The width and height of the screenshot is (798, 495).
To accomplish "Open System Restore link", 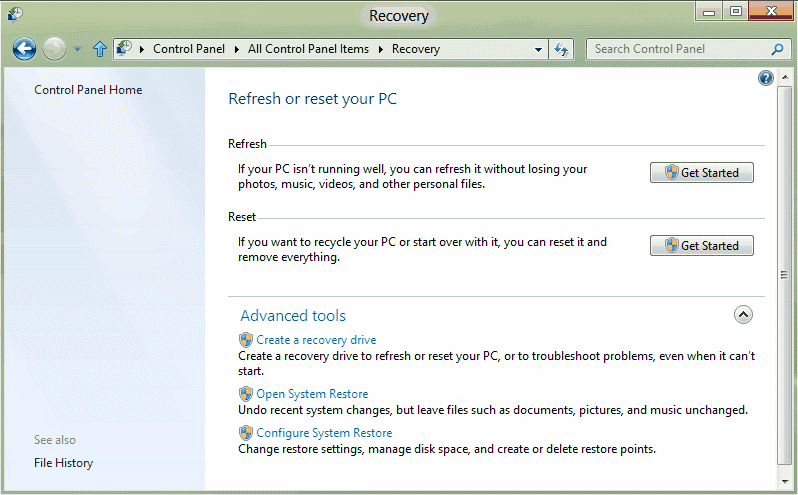I will click(x=312, y=394).
